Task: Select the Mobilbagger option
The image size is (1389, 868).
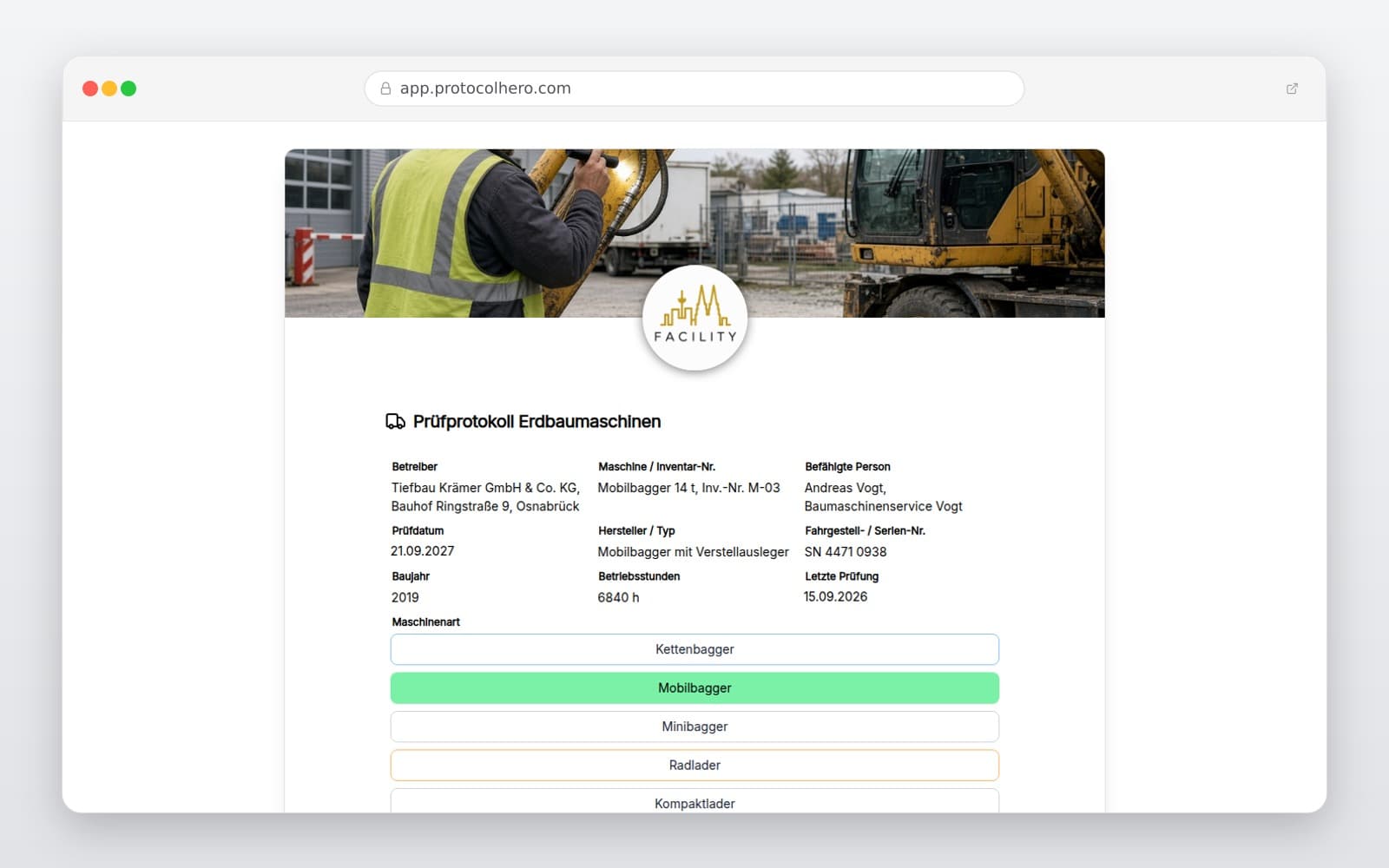Action: [x=694, y=688]
